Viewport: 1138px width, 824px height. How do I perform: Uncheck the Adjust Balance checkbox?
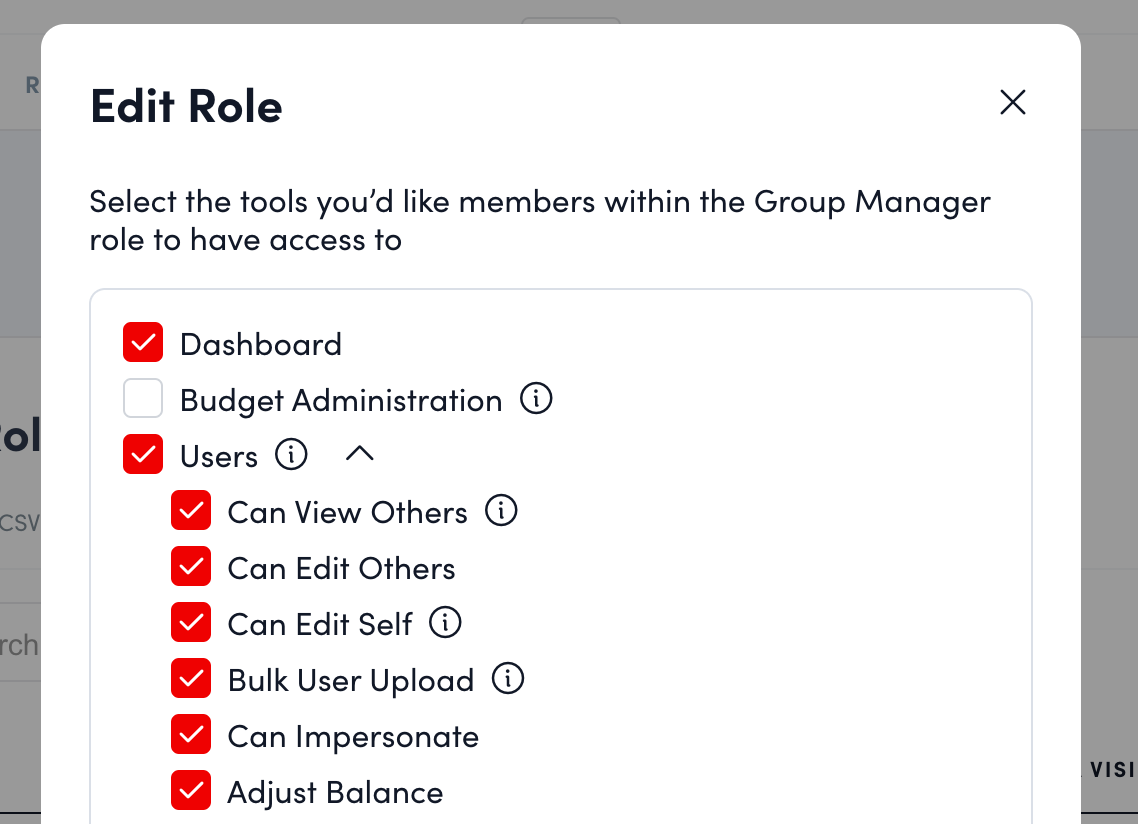191,790
